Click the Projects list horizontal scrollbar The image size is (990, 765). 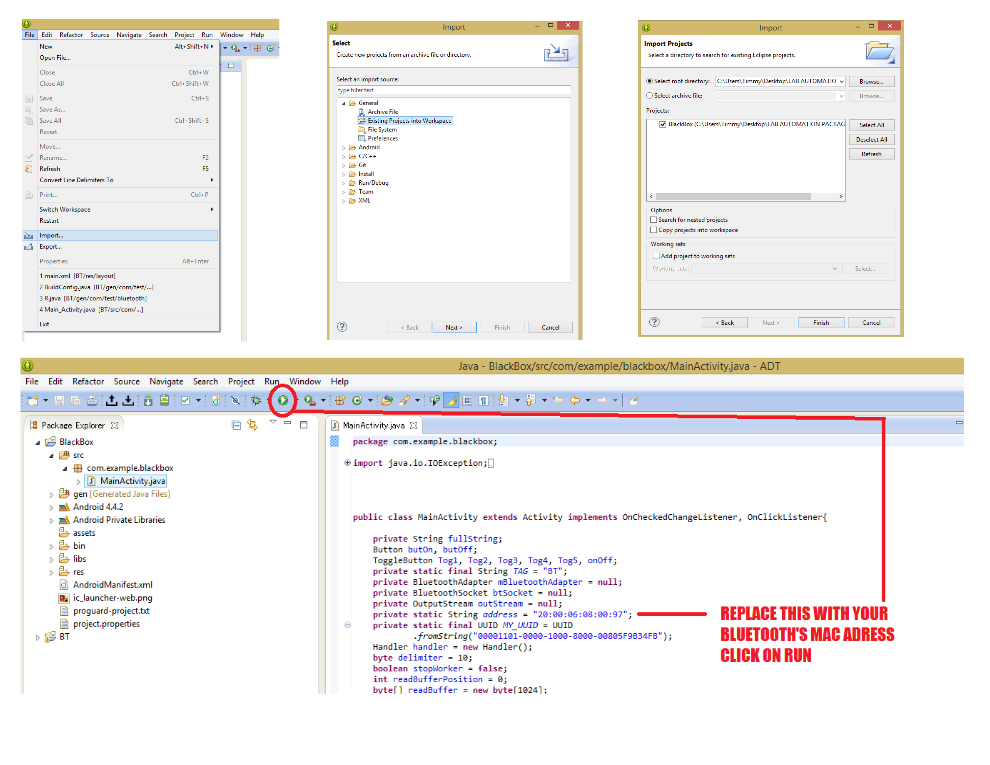(746, 196)
